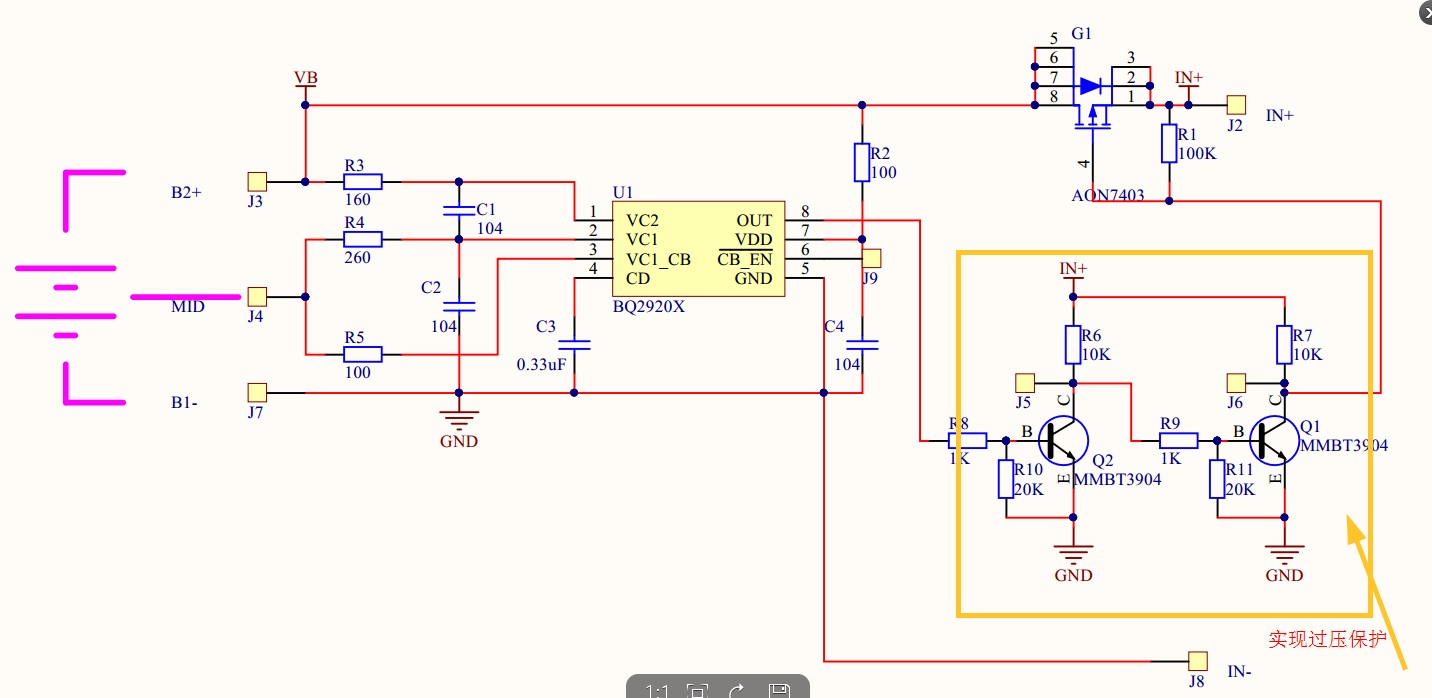Select the Q1 MMBT3904 transistor symbol

[x=1275, y=440]
